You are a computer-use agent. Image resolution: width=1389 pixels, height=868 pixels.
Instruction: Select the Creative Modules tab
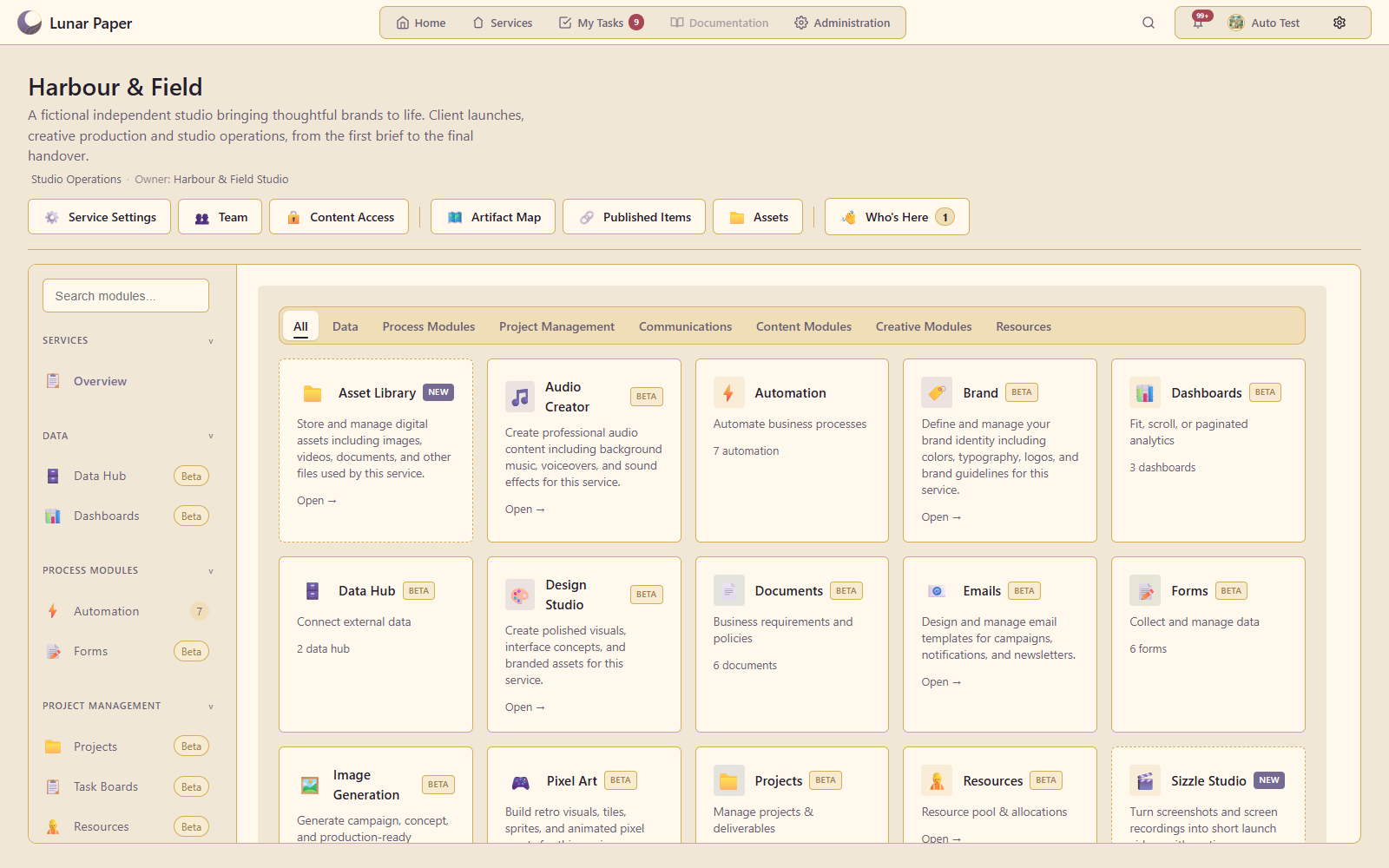pyautogui.click(x=924, y=326)
